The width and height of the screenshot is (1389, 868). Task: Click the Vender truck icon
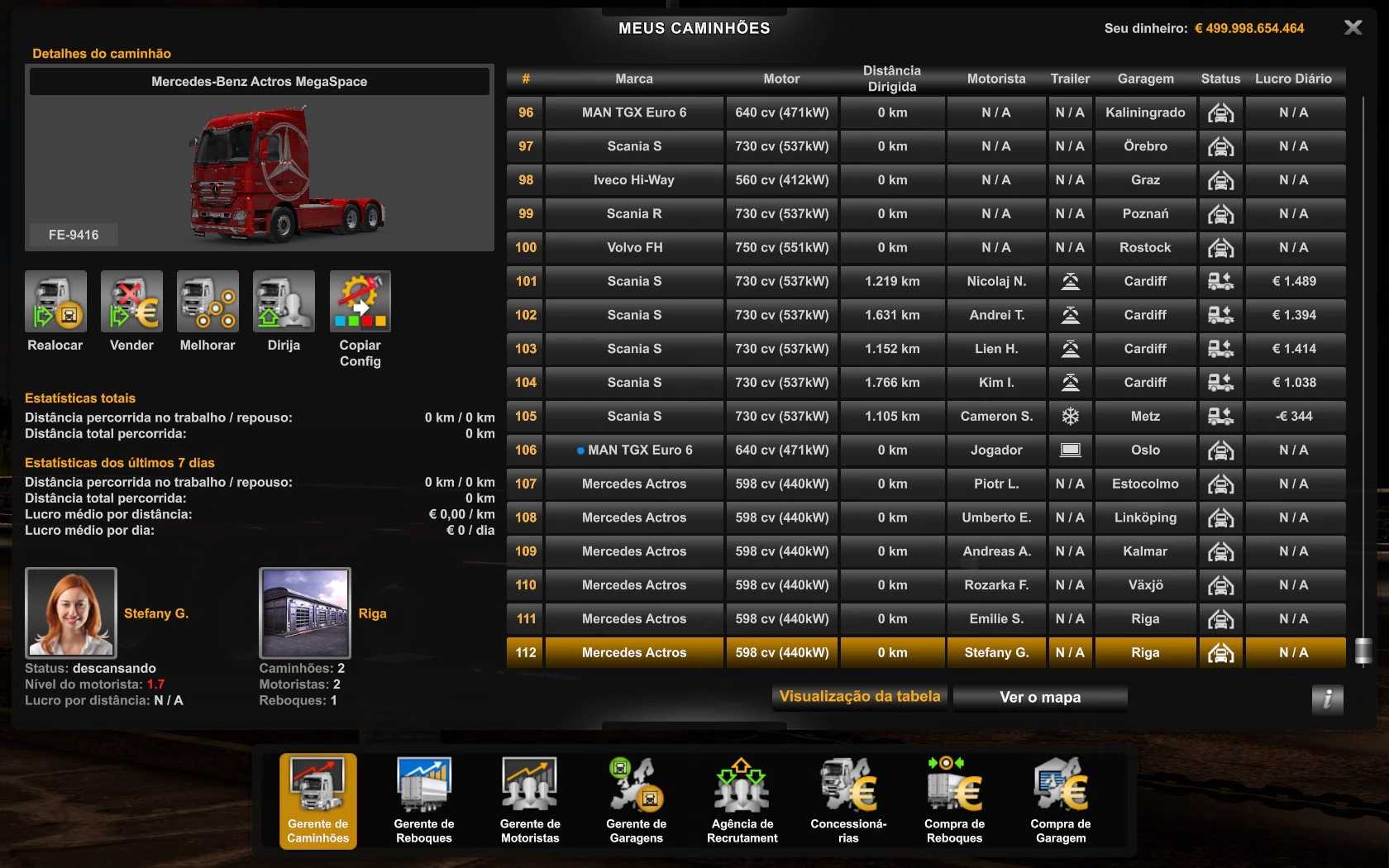131,302
